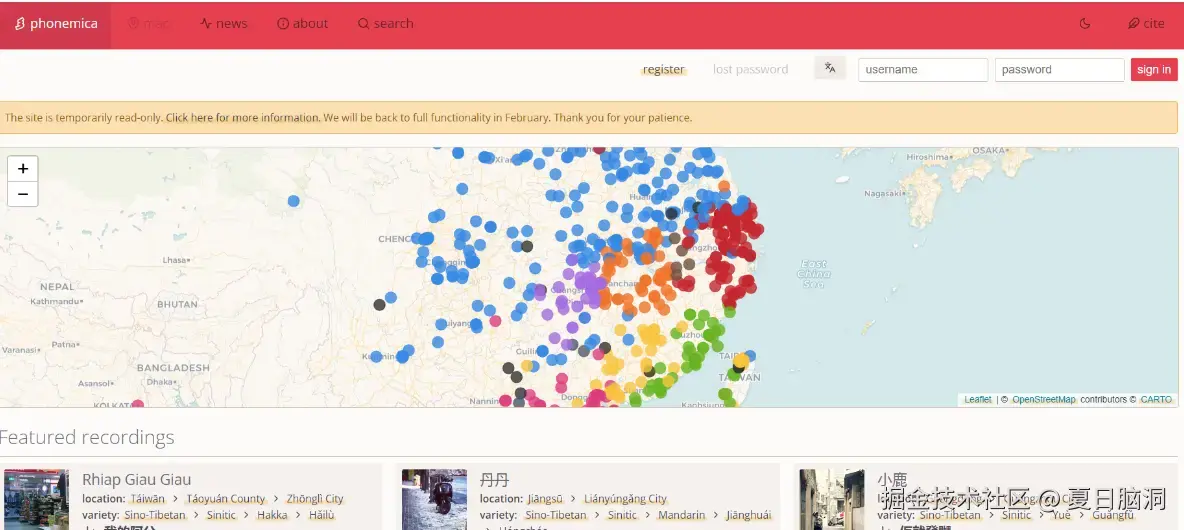Focus the username input field

pos(923,69)
